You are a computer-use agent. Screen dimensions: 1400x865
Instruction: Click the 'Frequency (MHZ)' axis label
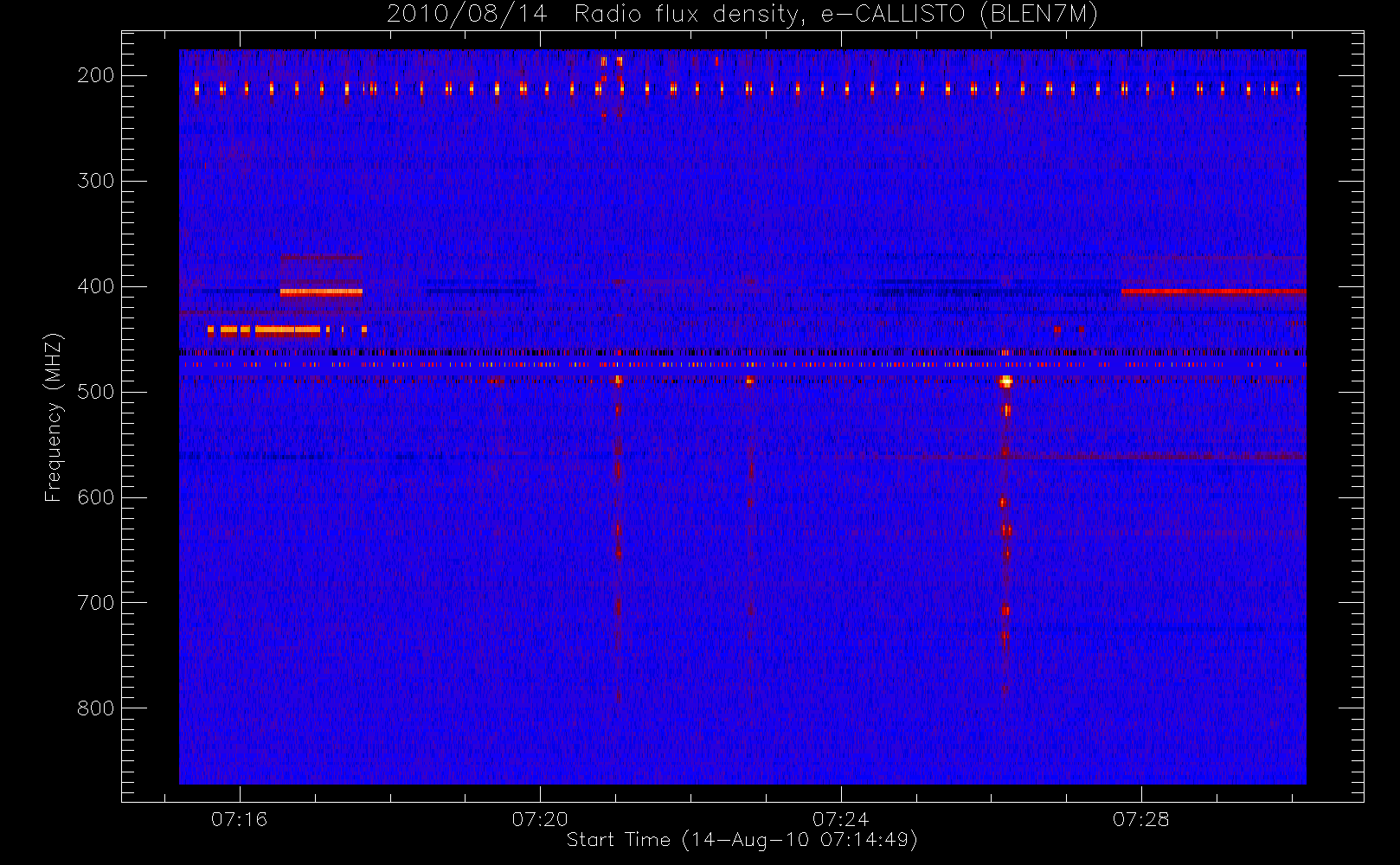54,418
